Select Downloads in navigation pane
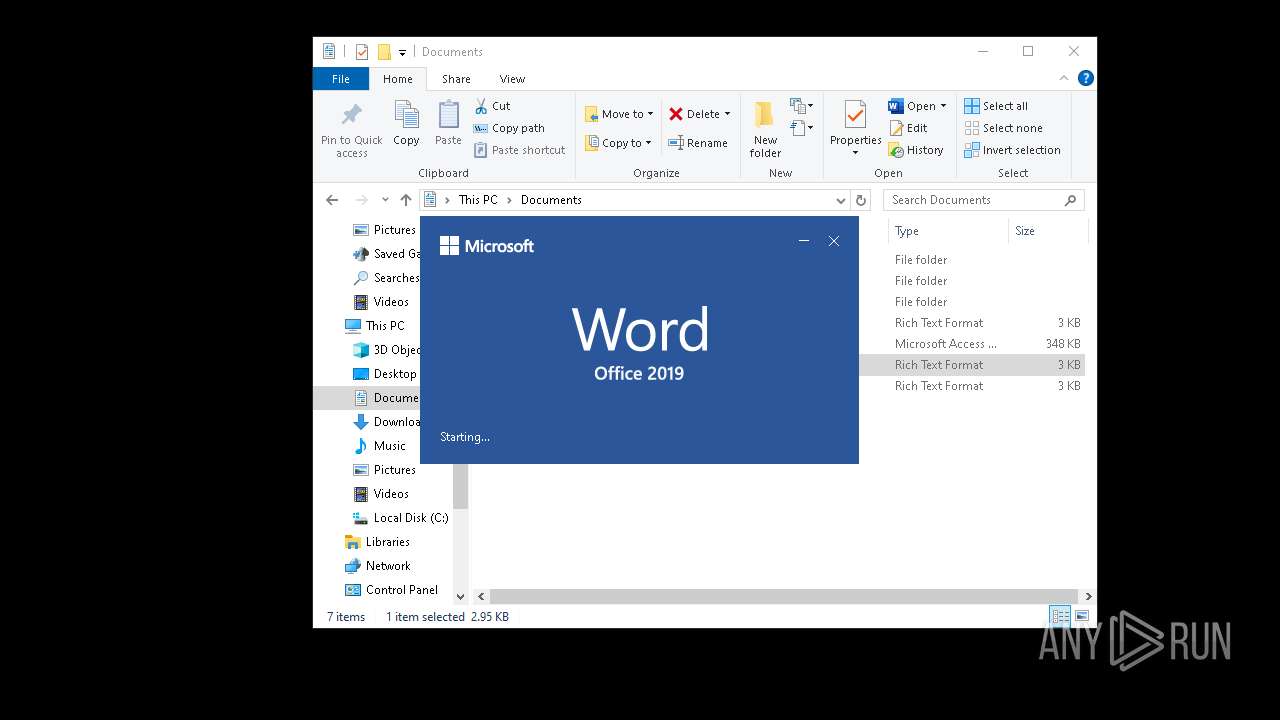 point(386,422)
